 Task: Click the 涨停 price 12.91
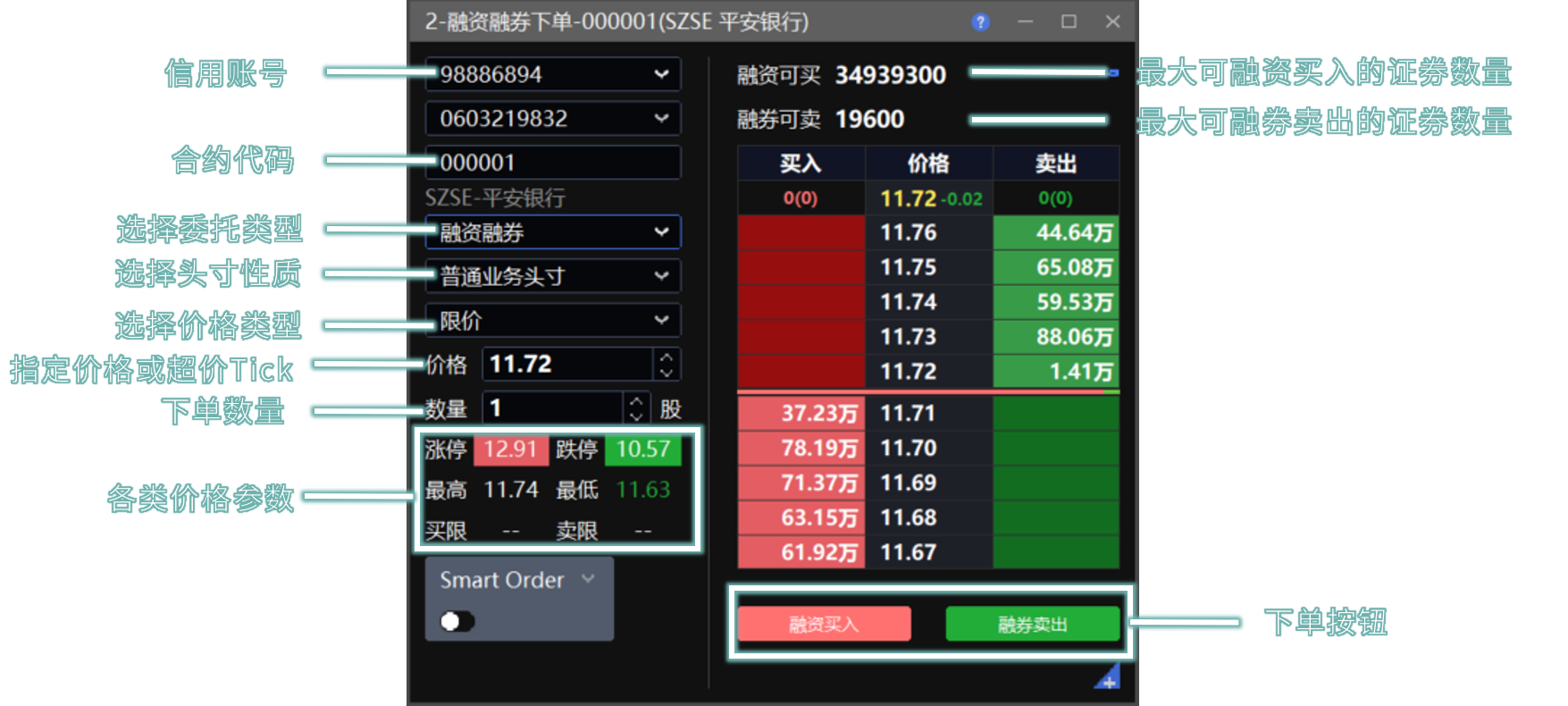[x=510, y=449]
